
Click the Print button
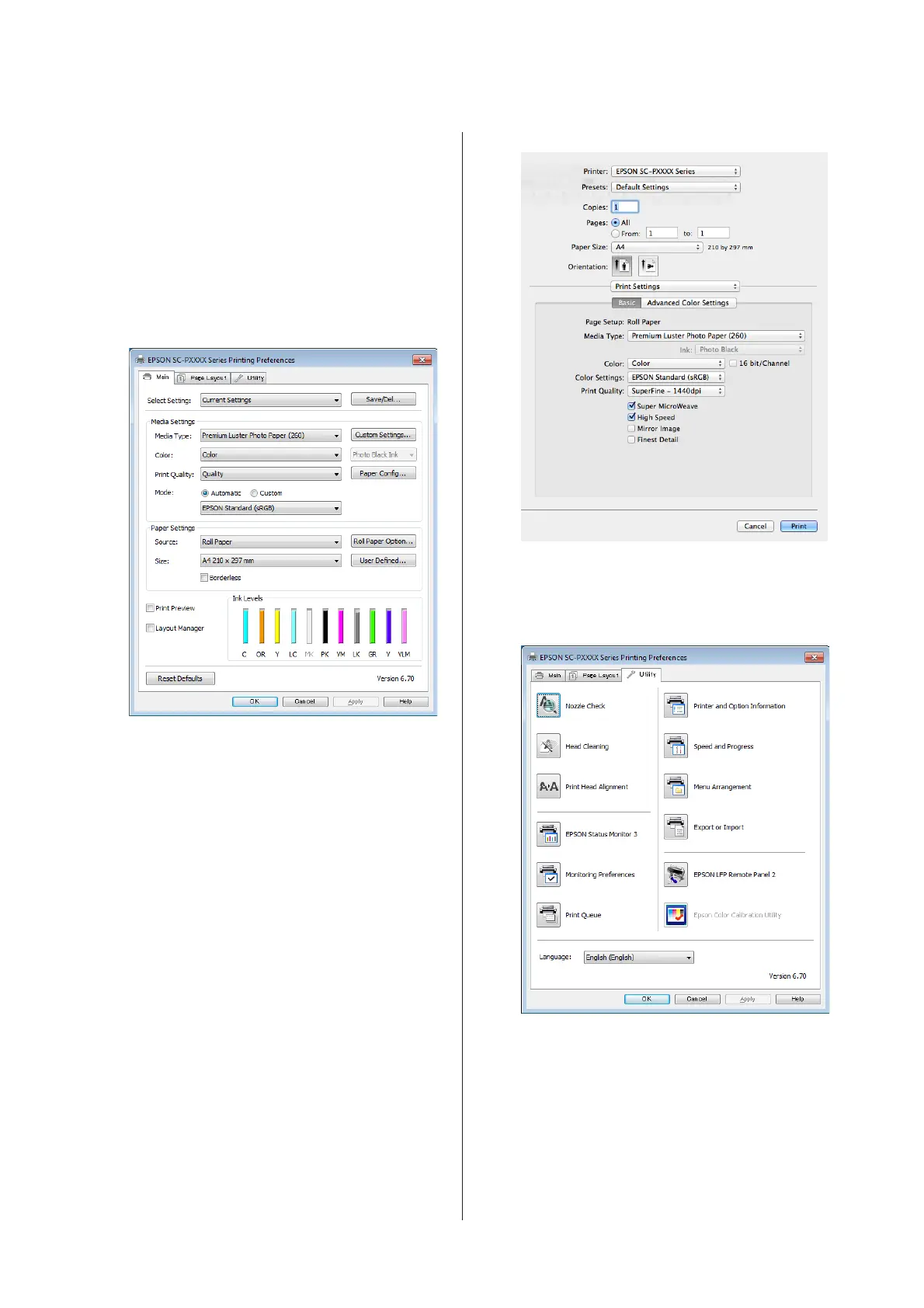(x=798, y=526)
